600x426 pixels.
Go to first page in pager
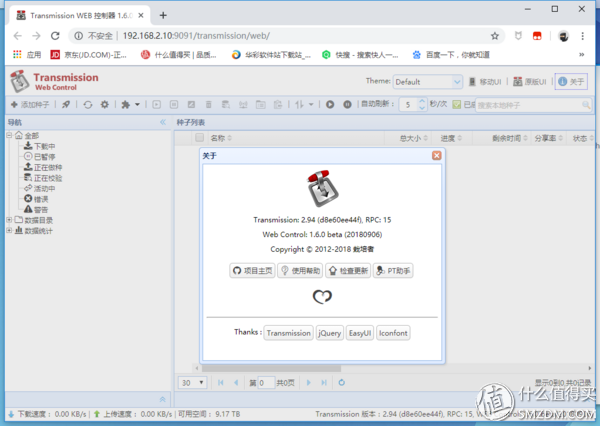coord(221,382)
